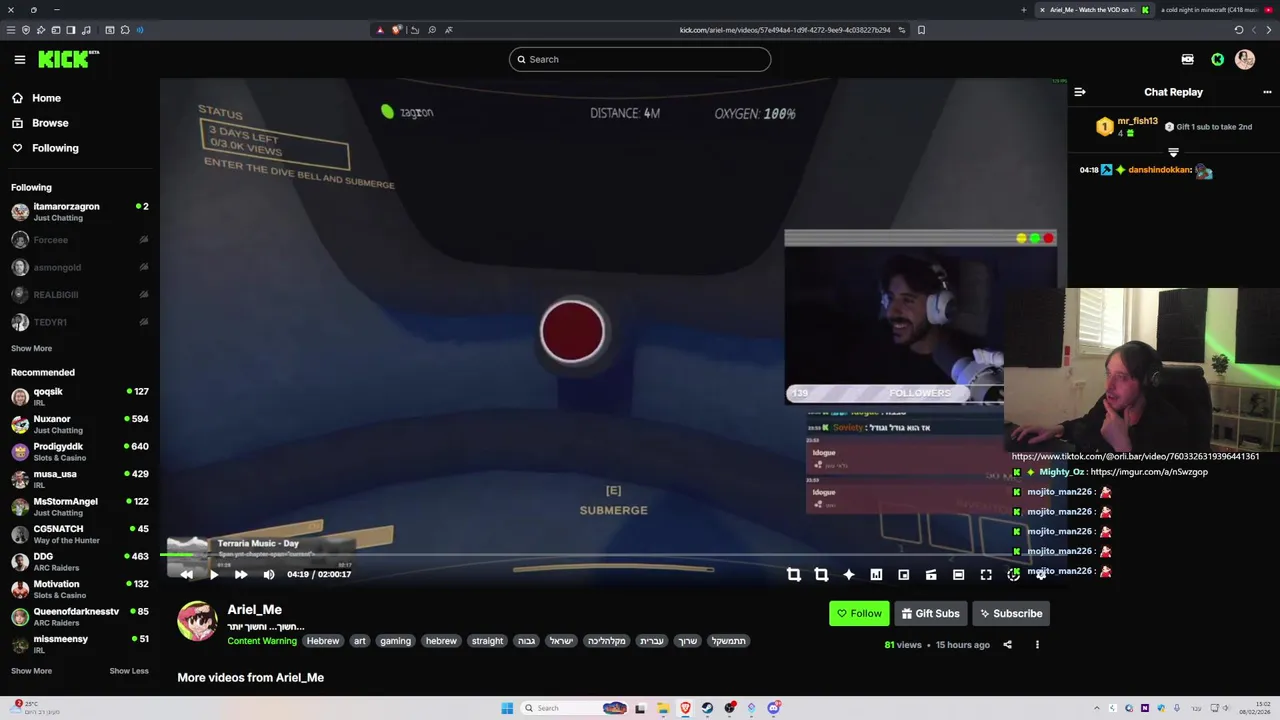Reload the page
The height and width of the screenshot is (720, 1280).
[x=1239, y=30]
